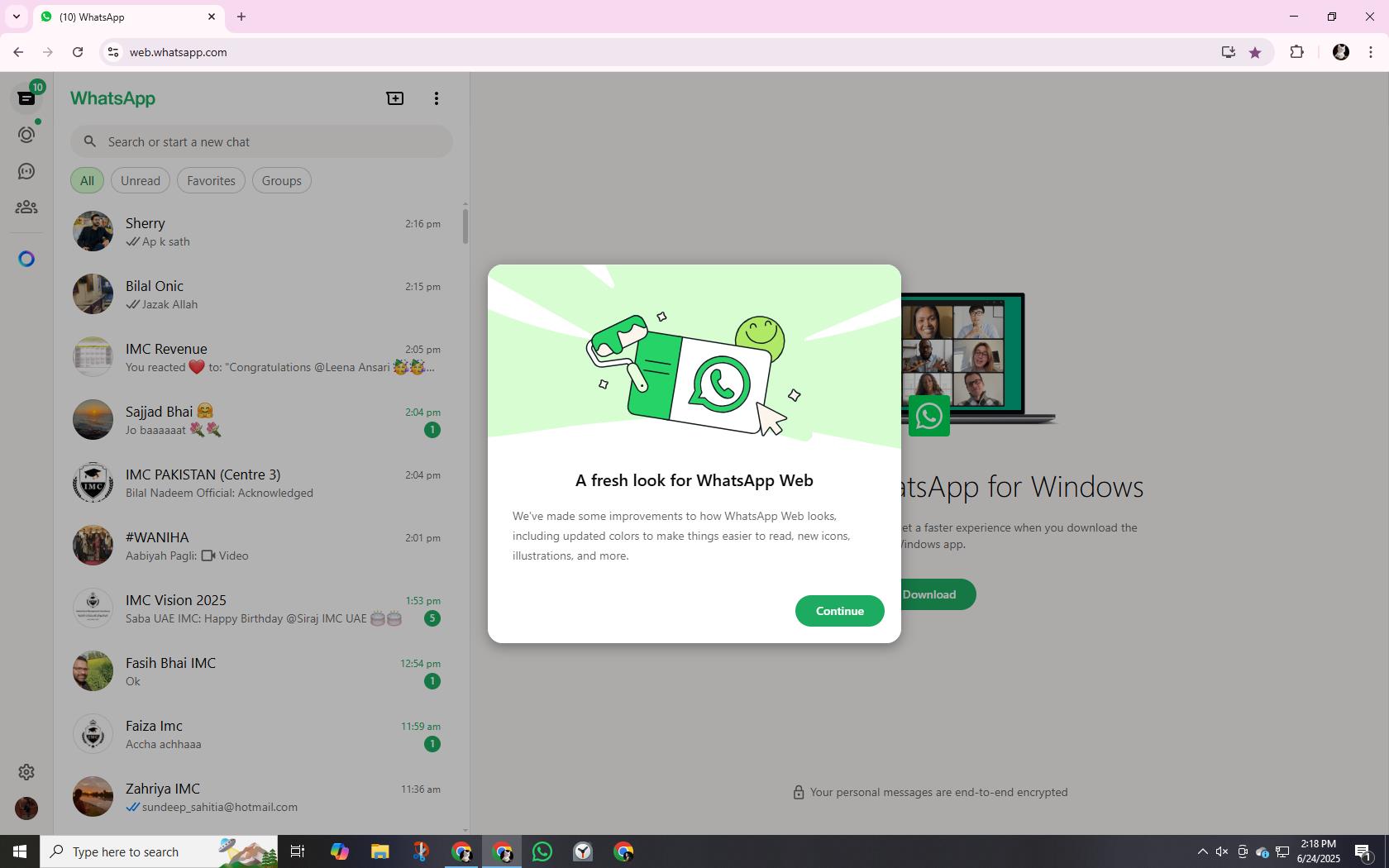
Task: Close the WhatsApp browser tab
Action: 212,17
